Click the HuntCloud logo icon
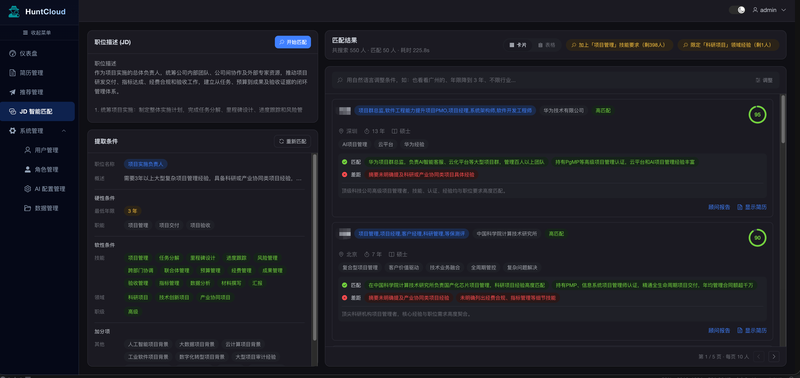800x378 pixels. tap(14, 11)
